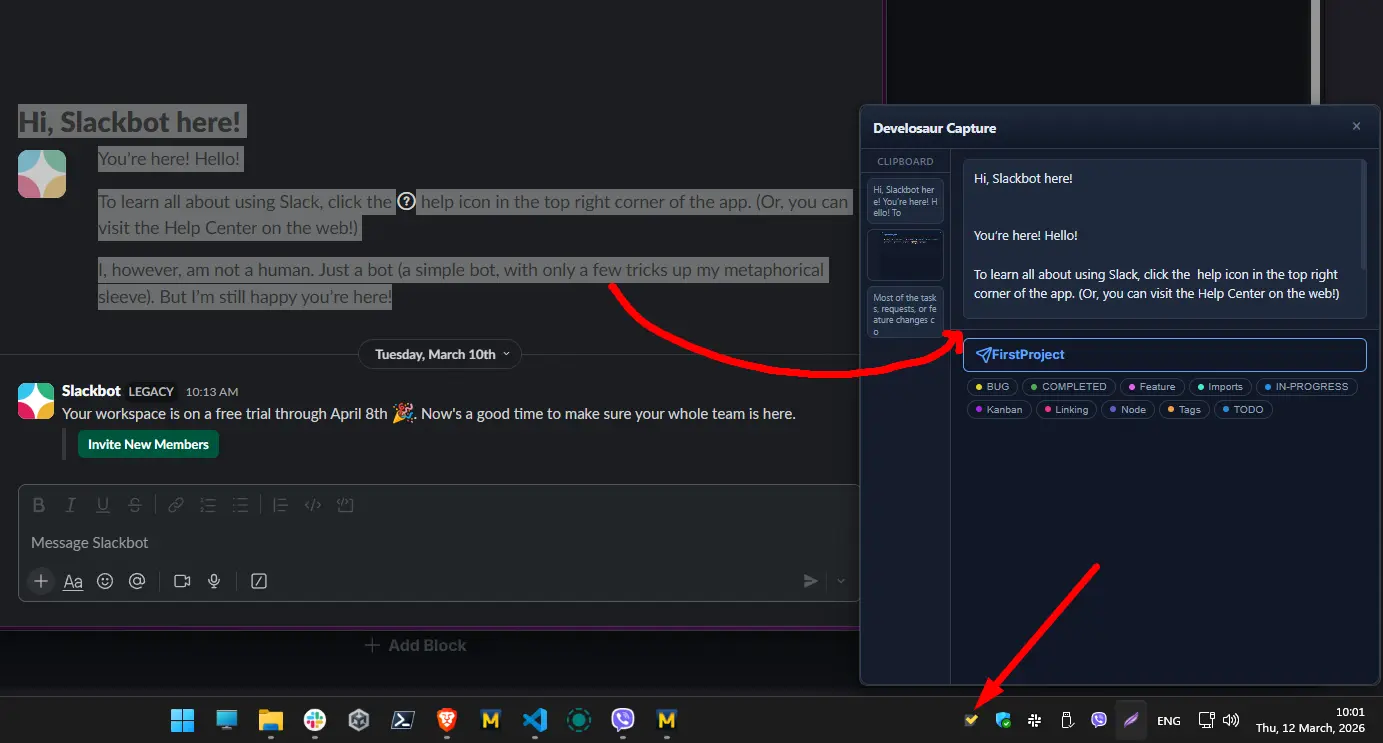Screen dimensions: 1383x743
Task: Open Unity Hub from the taskbar
Action: (x=359, y=720)
